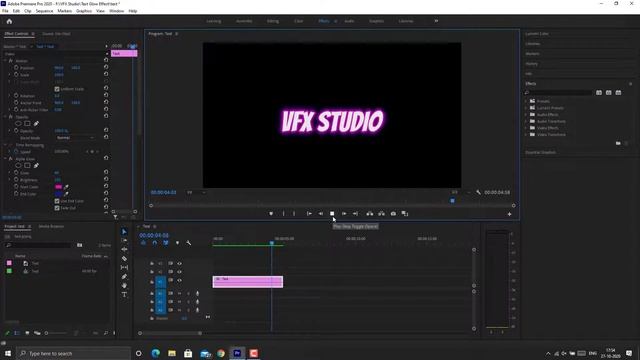Viewport: 640px width, 360px height.
Task: Toggle Use End Color checkbox
Action: pos(57,201)
